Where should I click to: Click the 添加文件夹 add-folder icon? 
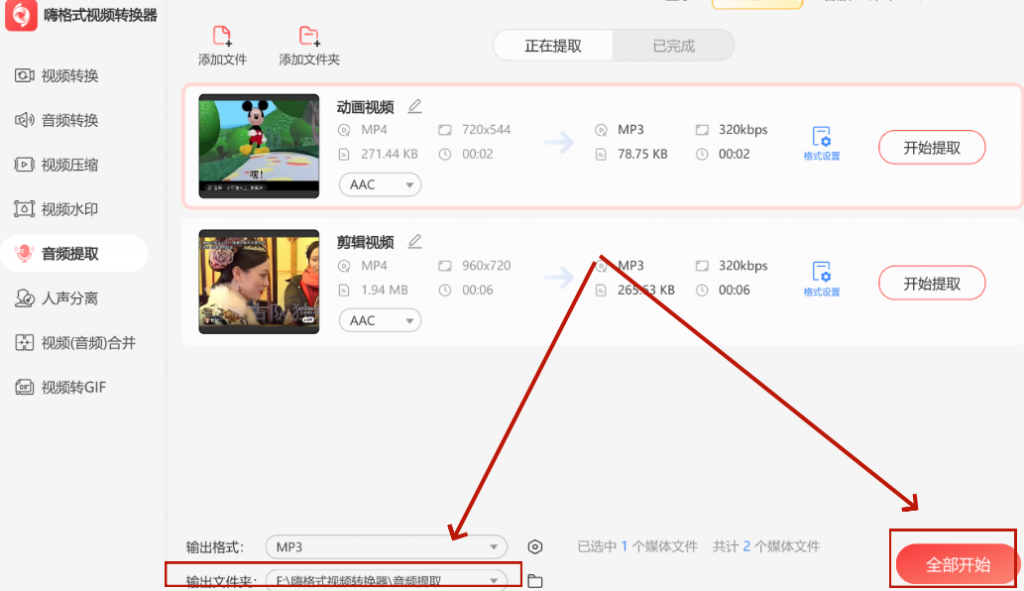coord(311,36)
